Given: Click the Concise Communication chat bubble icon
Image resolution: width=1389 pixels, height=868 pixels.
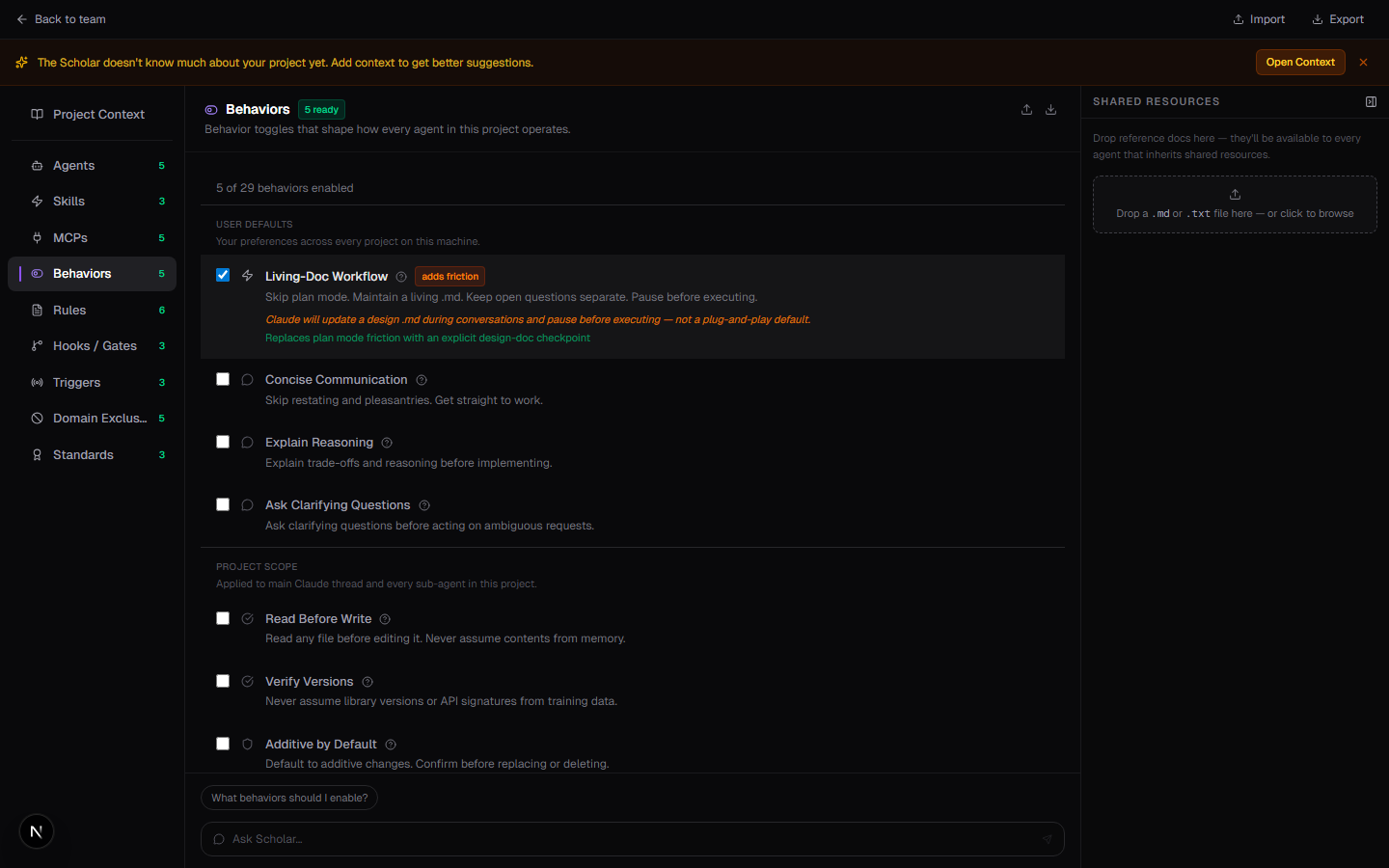Looking at the screenshot, I should click(248, 380).
